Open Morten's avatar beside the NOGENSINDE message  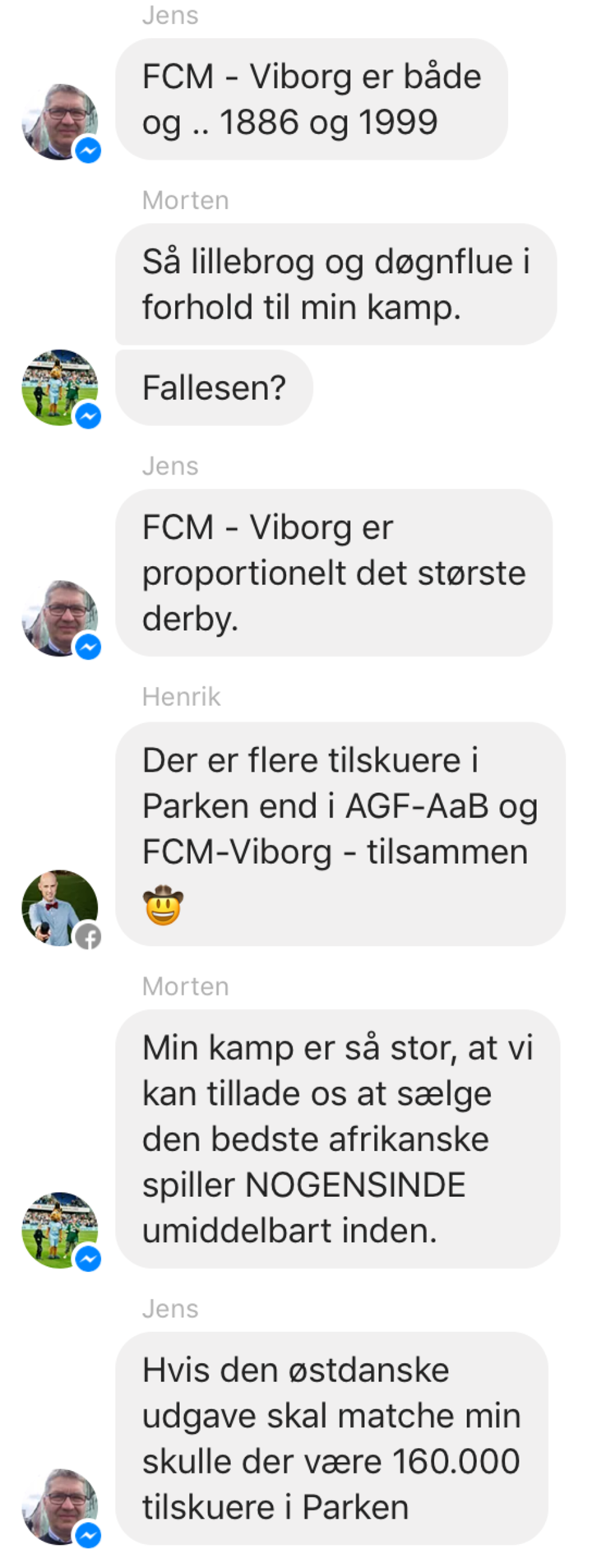click(x=59, y=1230)
